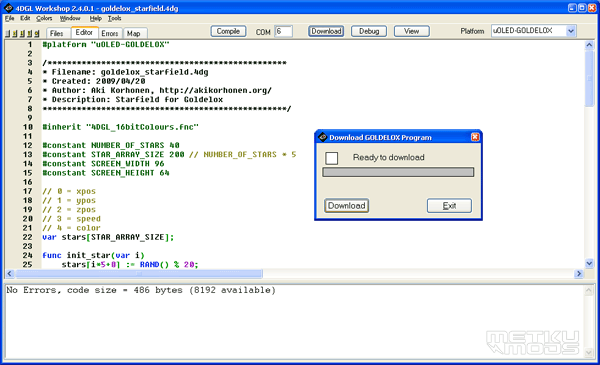Screen dimensions: 600x365
Task: Click the // 3 = speed comment
Action: point(71,219)
